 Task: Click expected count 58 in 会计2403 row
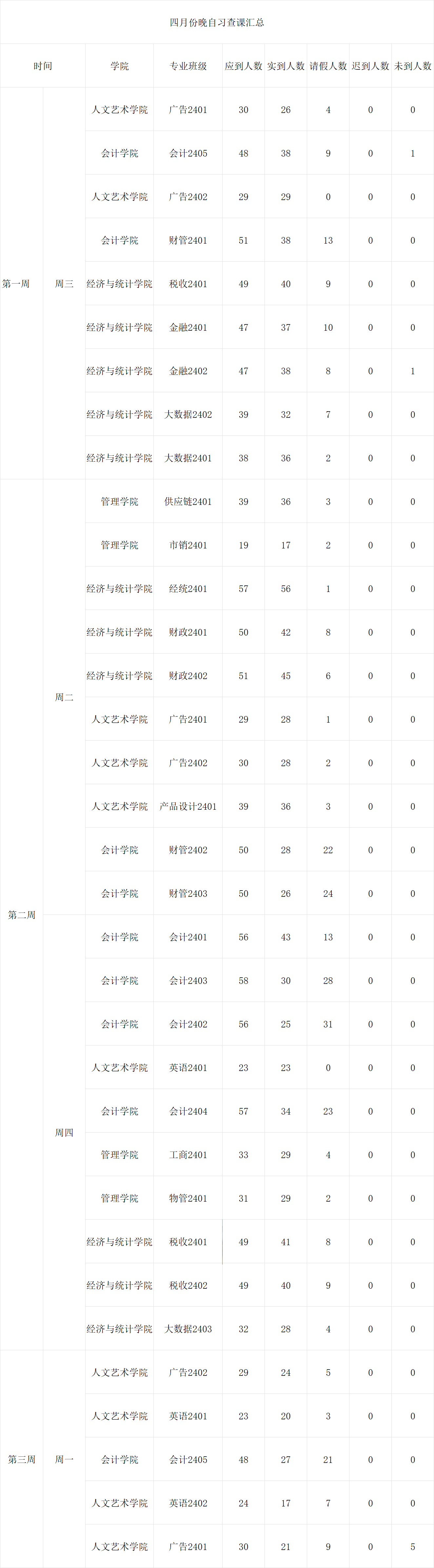coord(243,981)
